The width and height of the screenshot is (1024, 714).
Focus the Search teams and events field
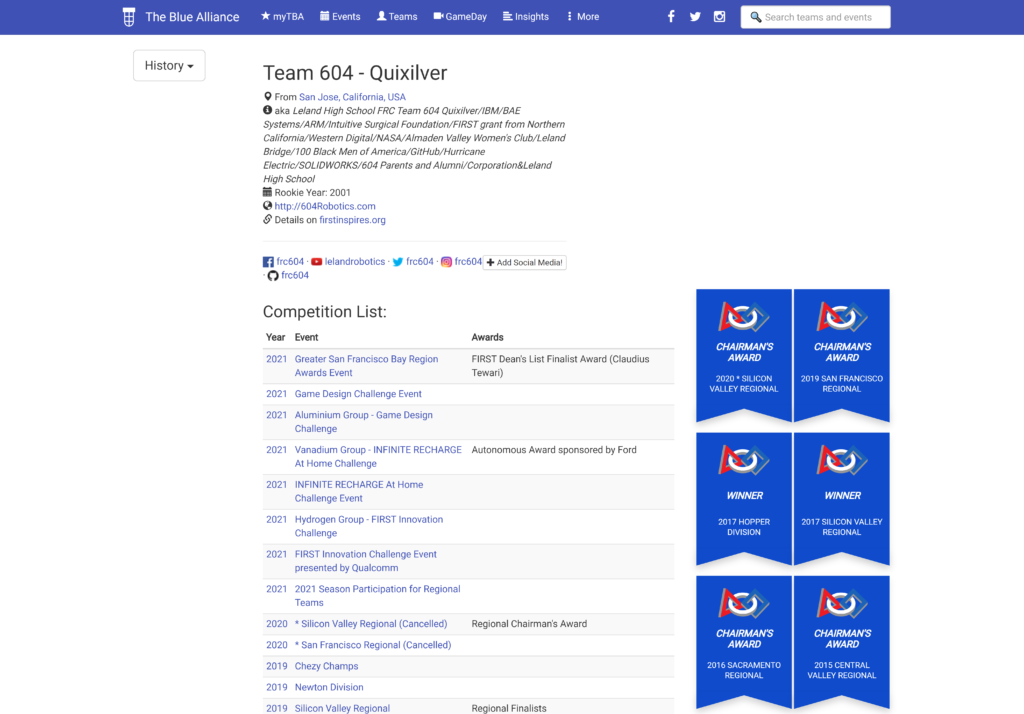click(x=815, y=17)
